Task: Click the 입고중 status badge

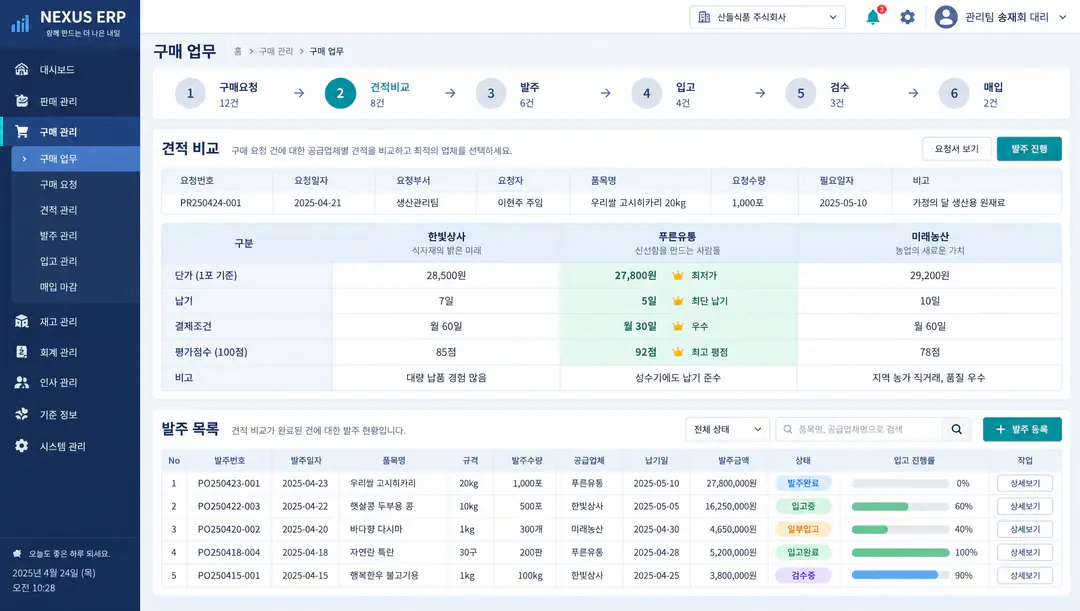Action: tap(803, 506)
